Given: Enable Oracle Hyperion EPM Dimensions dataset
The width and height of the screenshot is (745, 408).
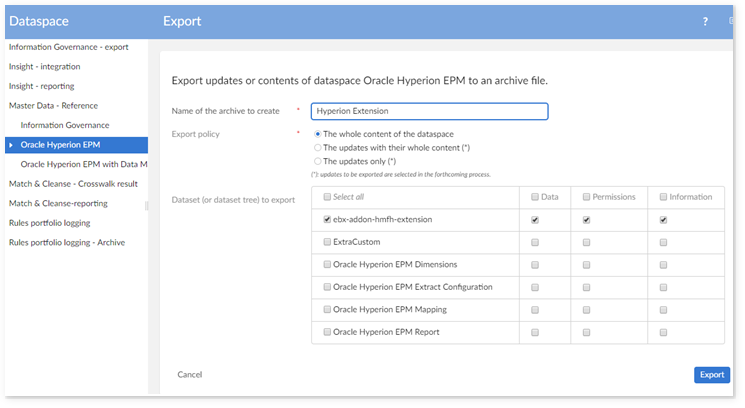Looking at the screenshot, I should coord(327,265).
